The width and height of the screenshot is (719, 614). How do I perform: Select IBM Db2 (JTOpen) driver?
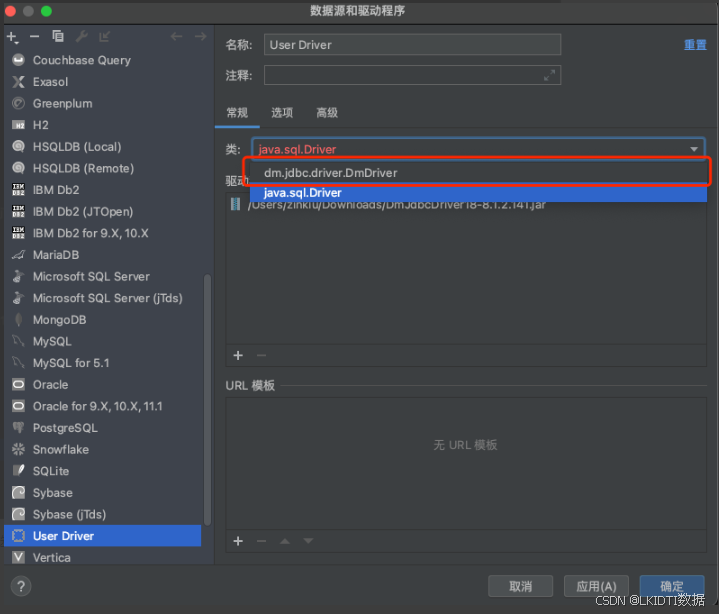(103, 211)
